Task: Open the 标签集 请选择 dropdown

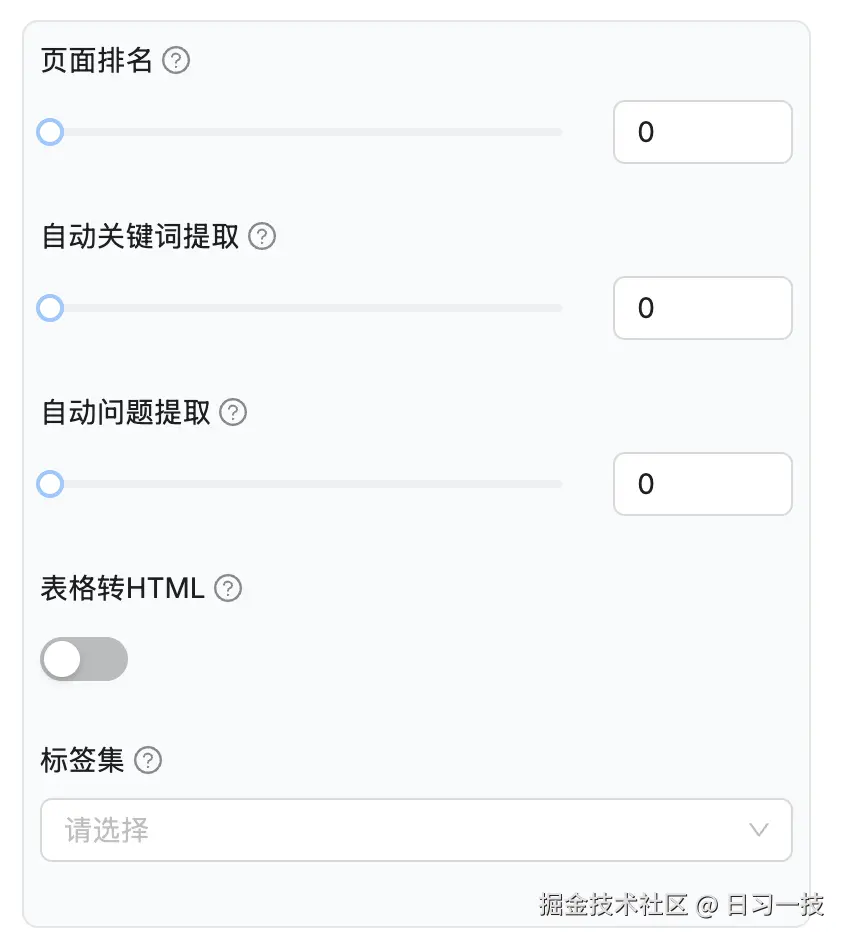Action: pos(400,830)
